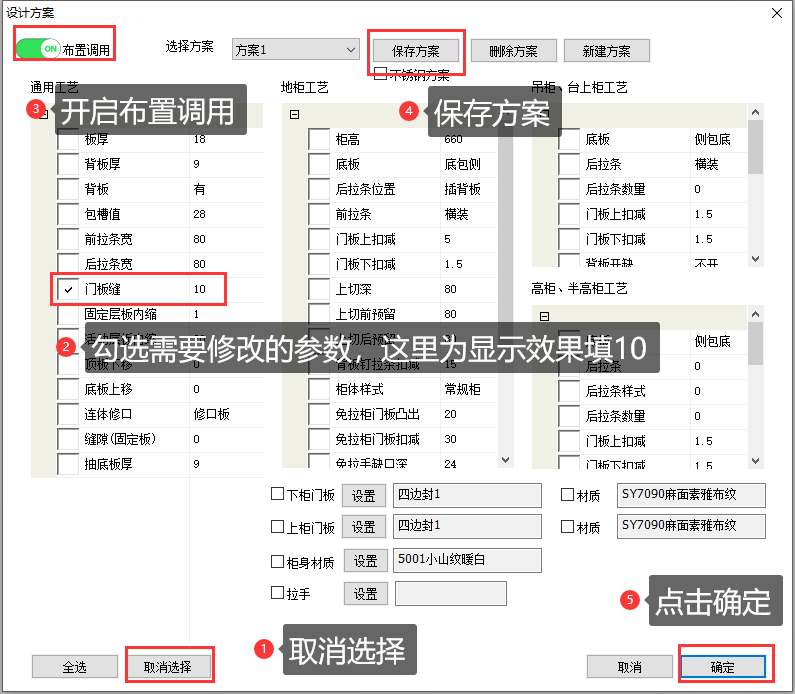This screenshot has width=795, height=694.
Task: Click the 取消选择 button
Action: (168, 666)
